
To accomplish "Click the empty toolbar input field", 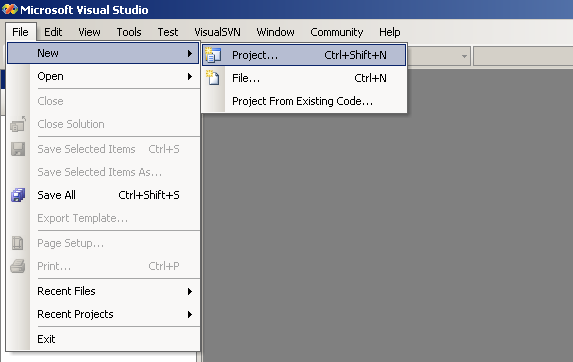I will pos(523,56).
